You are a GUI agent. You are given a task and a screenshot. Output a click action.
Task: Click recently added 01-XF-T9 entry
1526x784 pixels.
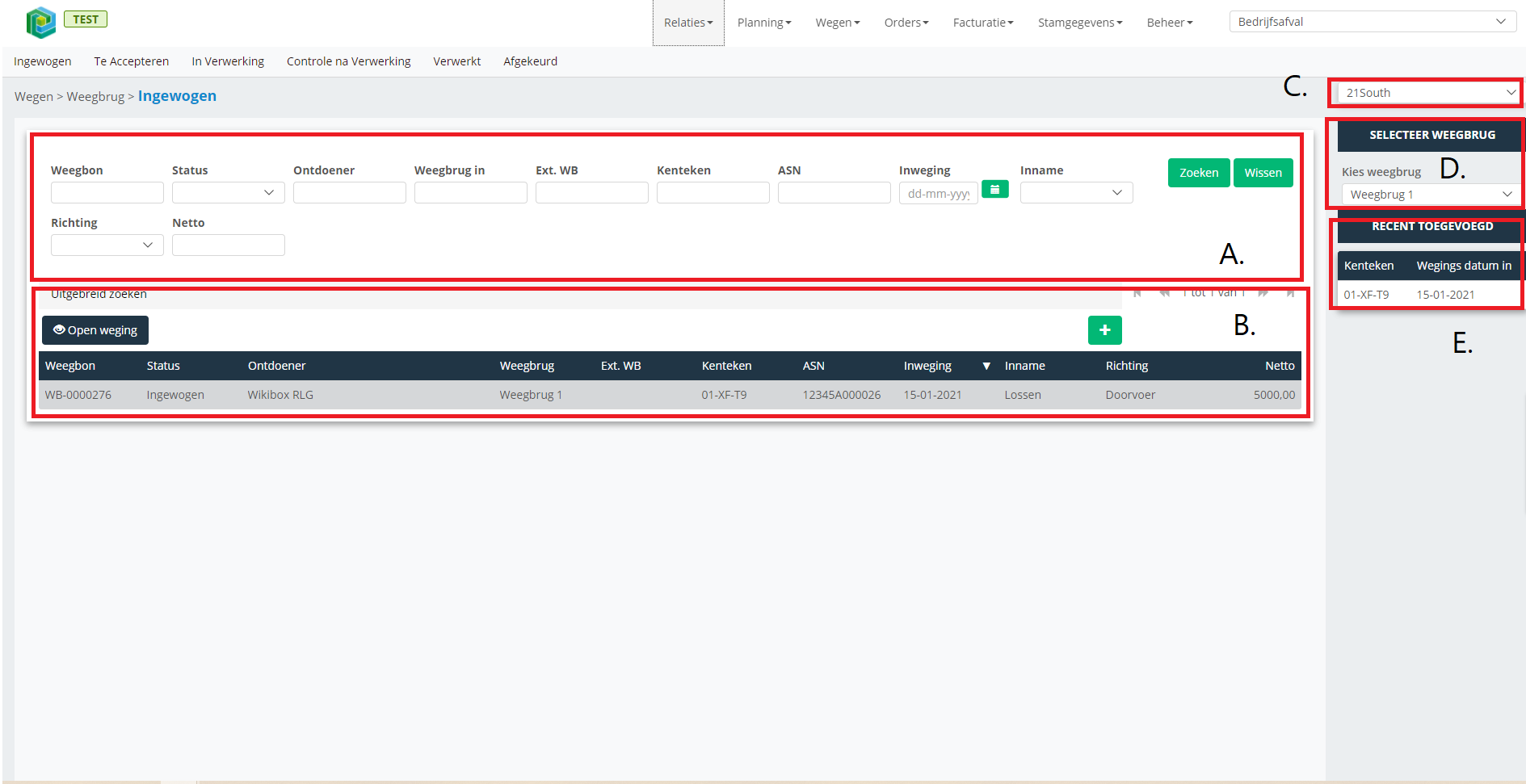point(1367,295)
